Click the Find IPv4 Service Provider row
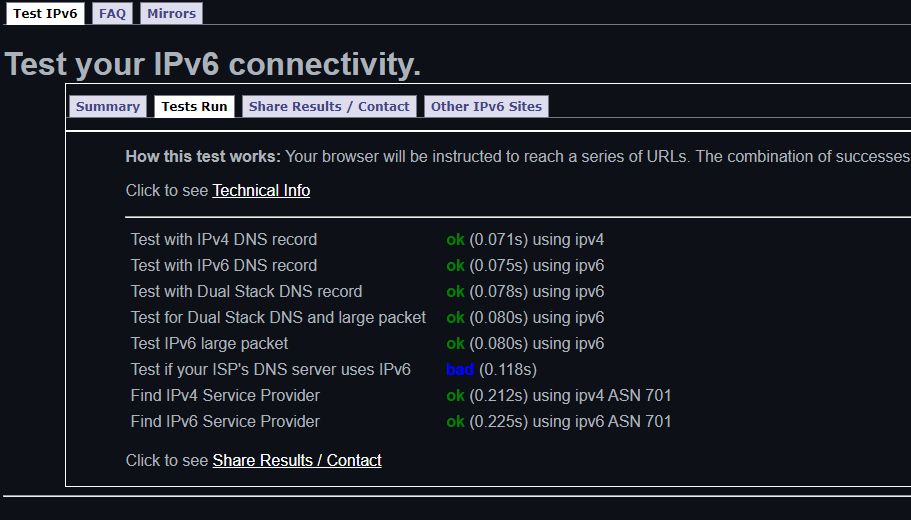Viewport: 911px width, 520px height. tap(401, 396)
